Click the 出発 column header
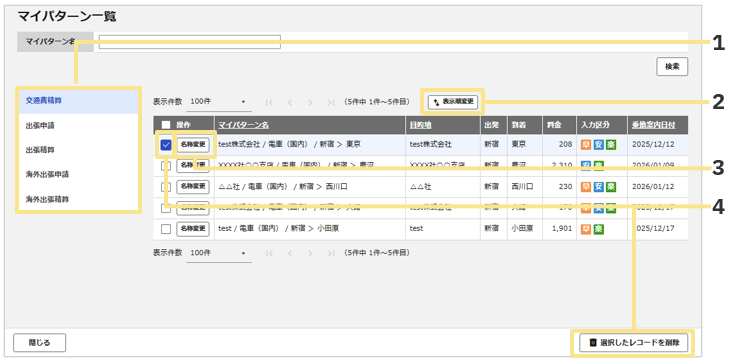 click(491, 125)
